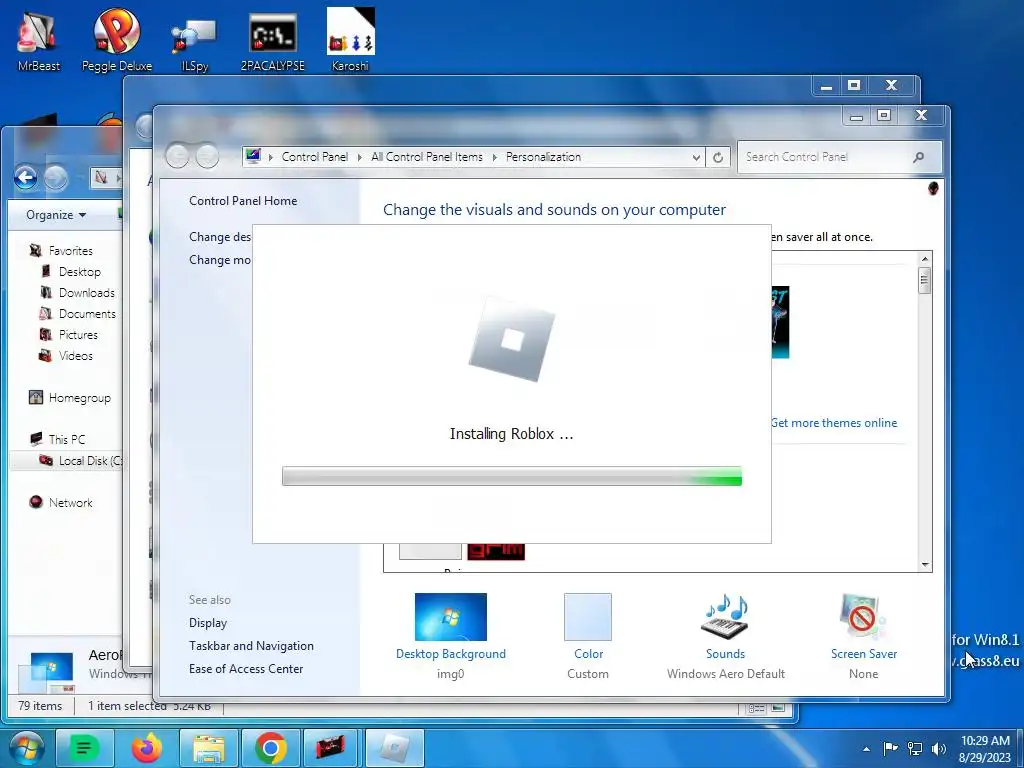Refresh the Control Panel address bar
The image size is (1024, 768).
(x=717, y=157)
